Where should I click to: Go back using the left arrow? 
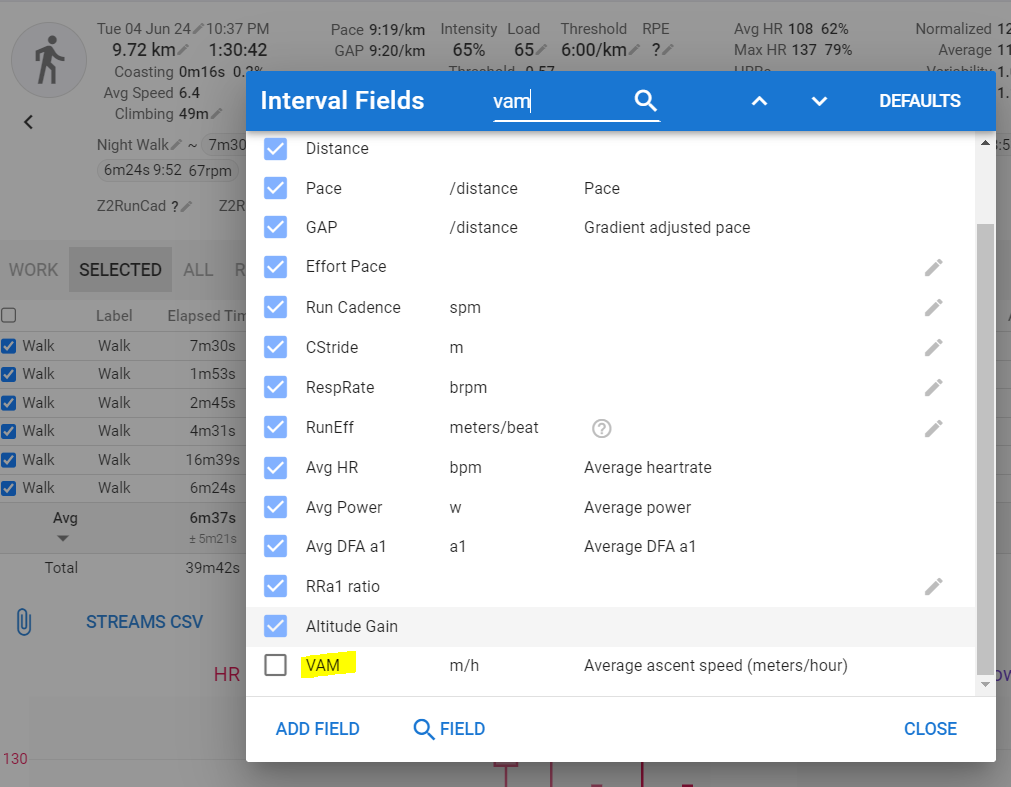coord(28,122)
